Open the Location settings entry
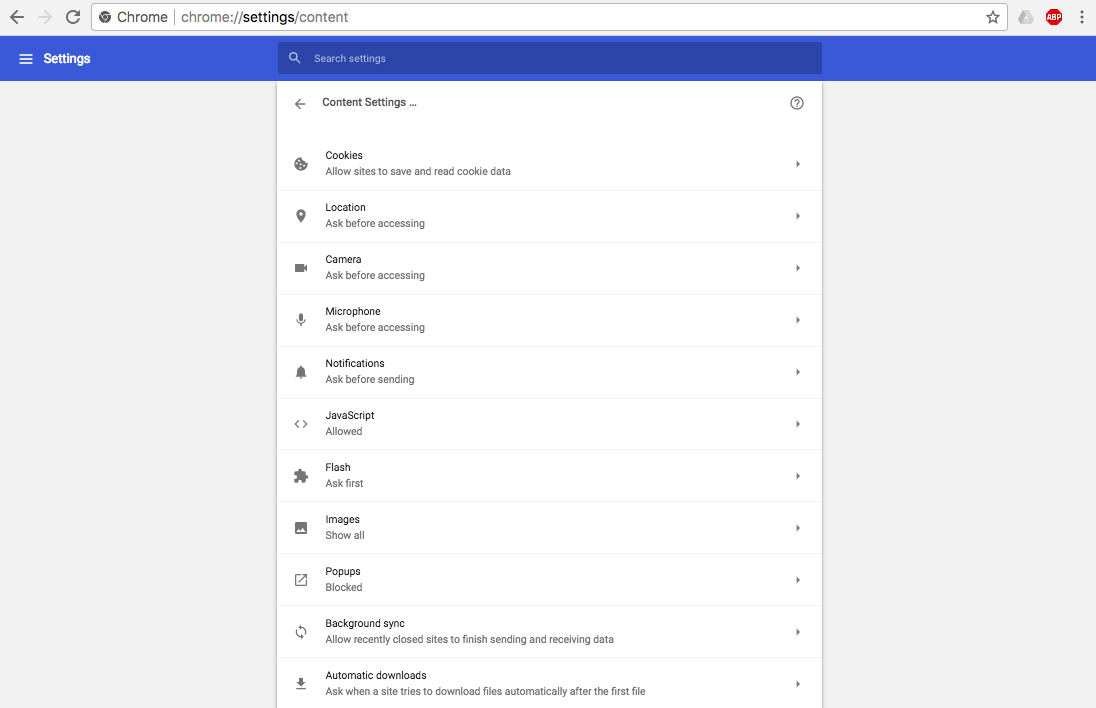This screenshot has width=1096, height=708. coord(549,217)
